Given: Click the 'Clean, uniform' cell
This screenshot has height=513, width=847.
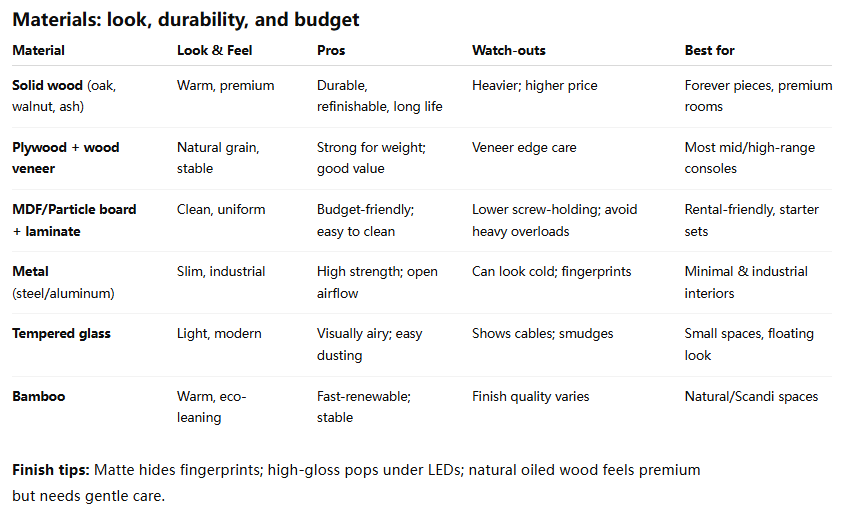Looking at the screenshot, I should (x=221, y=210).
